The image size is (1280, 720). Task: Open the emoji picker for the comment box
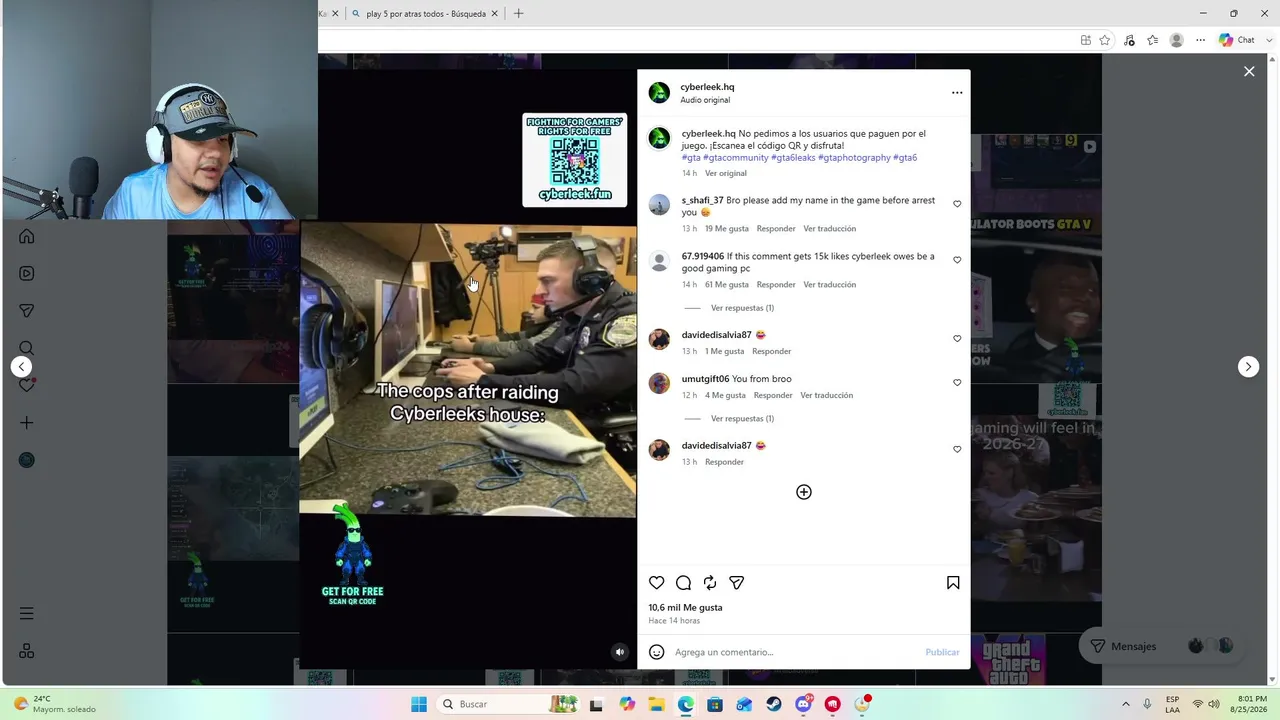pos(657,652)
